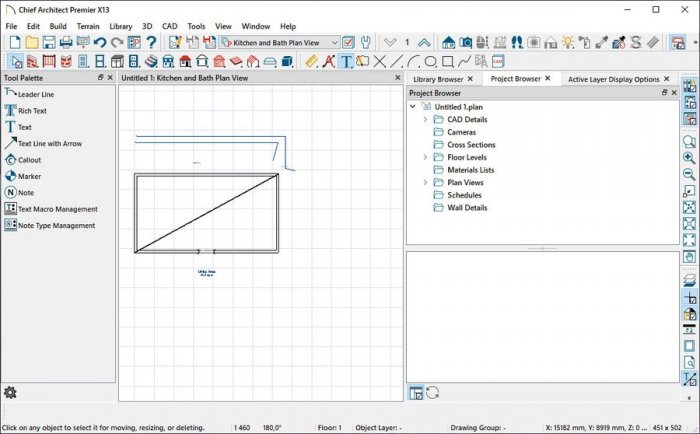
Task: Click the Save file icon
Action: click(x=49, y=43)
